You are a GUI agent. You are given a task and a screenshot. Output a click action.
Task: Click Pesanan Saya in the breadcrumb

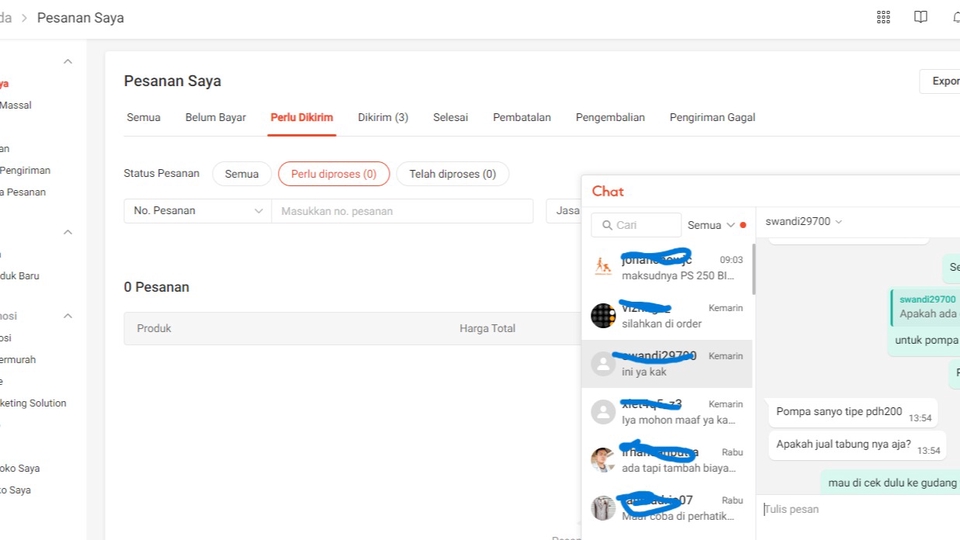pyautogui.click(x=80, y=18)
